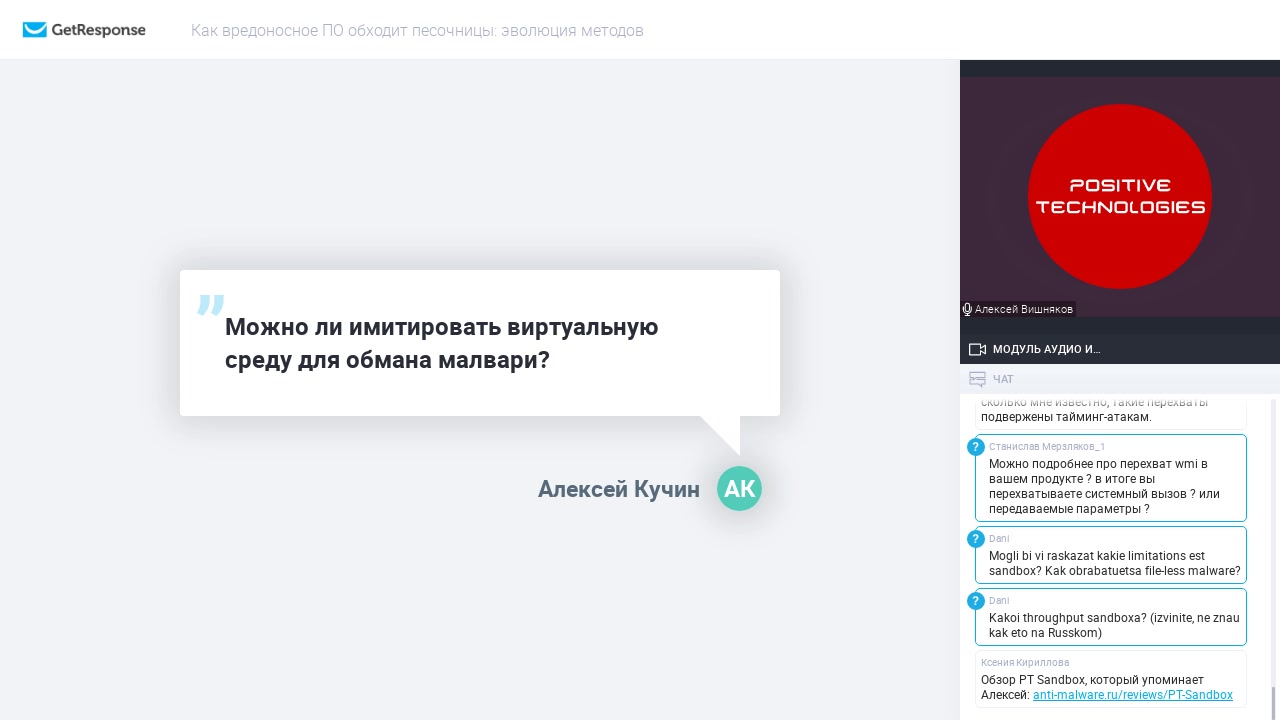Viewport: 1280px width, 720px height.
Task: Click the name Алексей Кучин under the quote
Action: point(619,489)
